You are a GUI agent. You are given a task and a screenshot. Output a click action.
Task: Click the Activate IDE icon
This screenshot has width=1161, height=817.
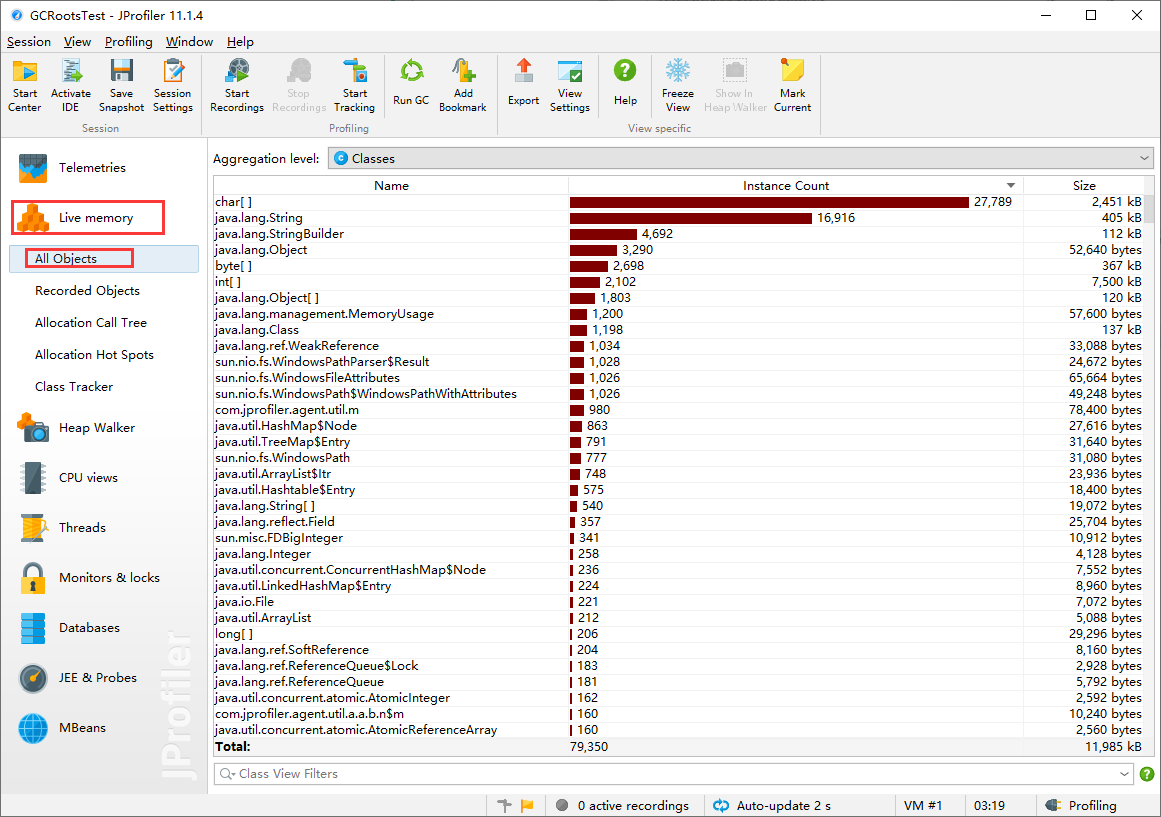(70, 86)
